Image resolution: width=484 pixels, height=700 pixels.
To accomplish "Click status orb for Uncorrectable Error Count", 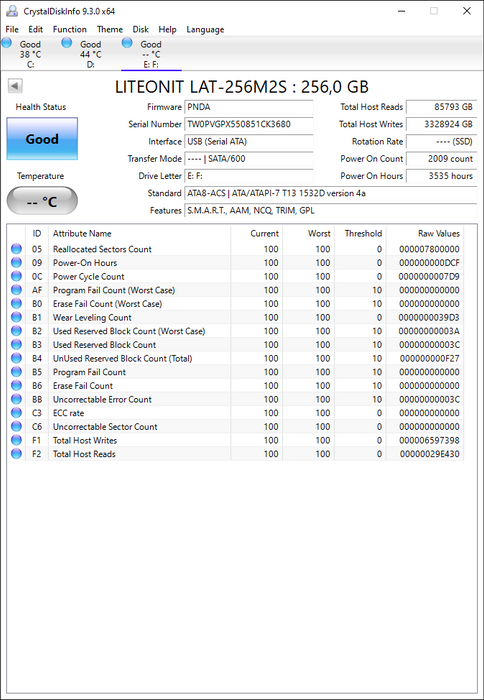I will 17,399.
